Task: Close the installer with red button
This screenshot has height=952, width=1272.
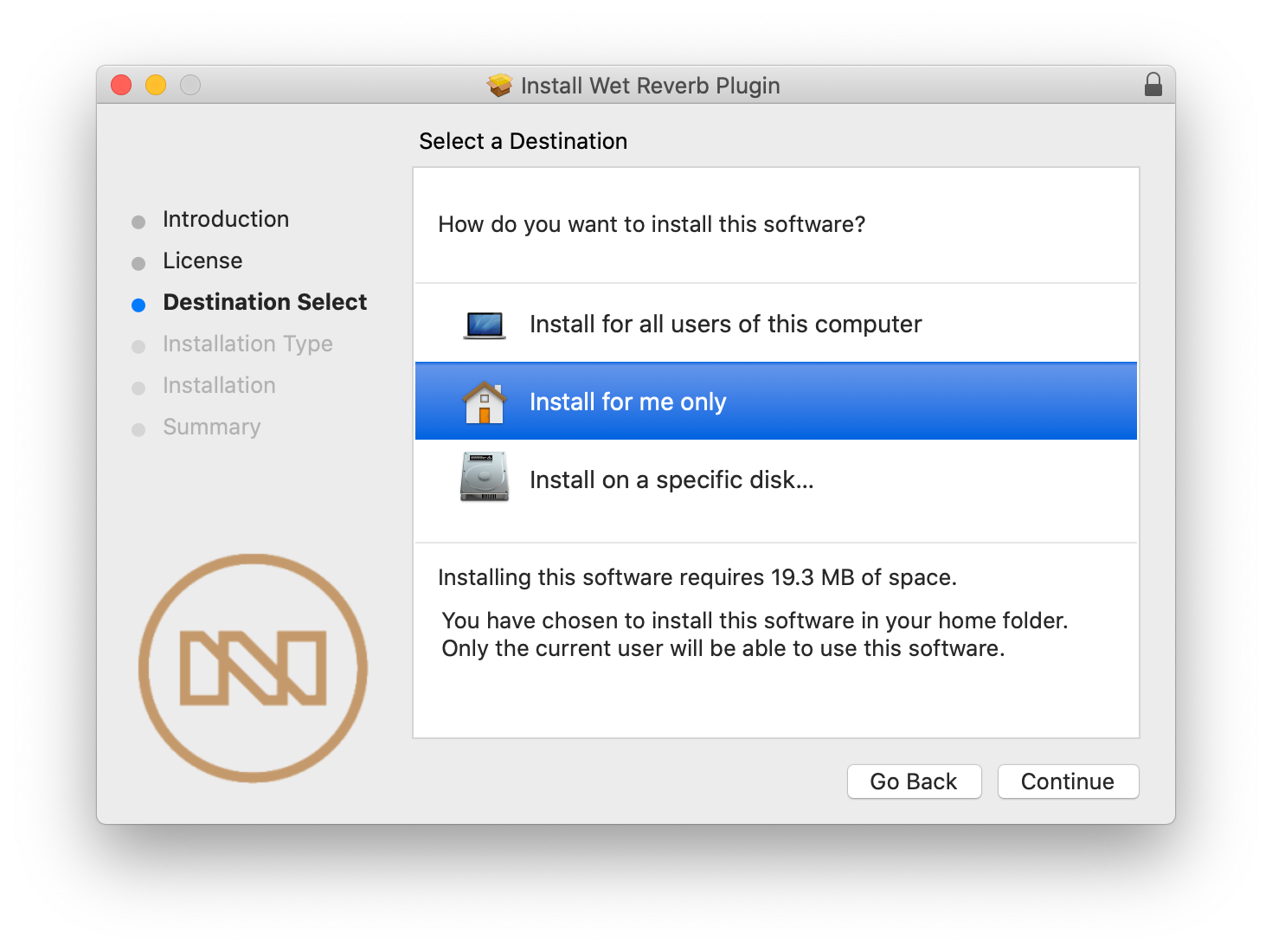Action: [121, 85]
